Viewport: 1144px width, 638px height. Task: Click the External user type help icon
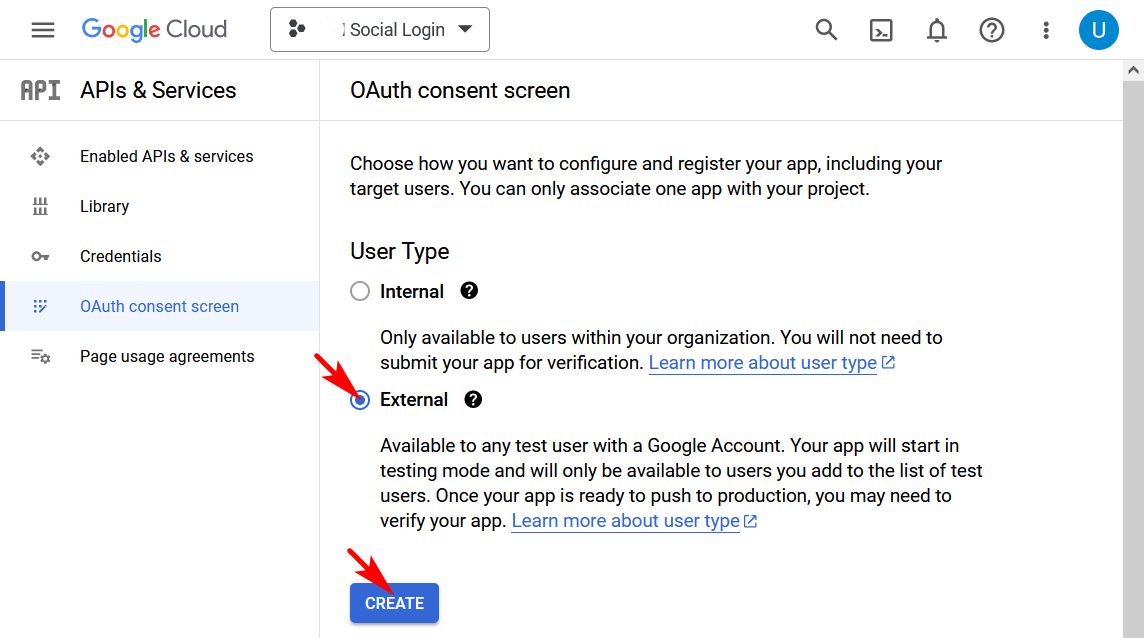472,399
